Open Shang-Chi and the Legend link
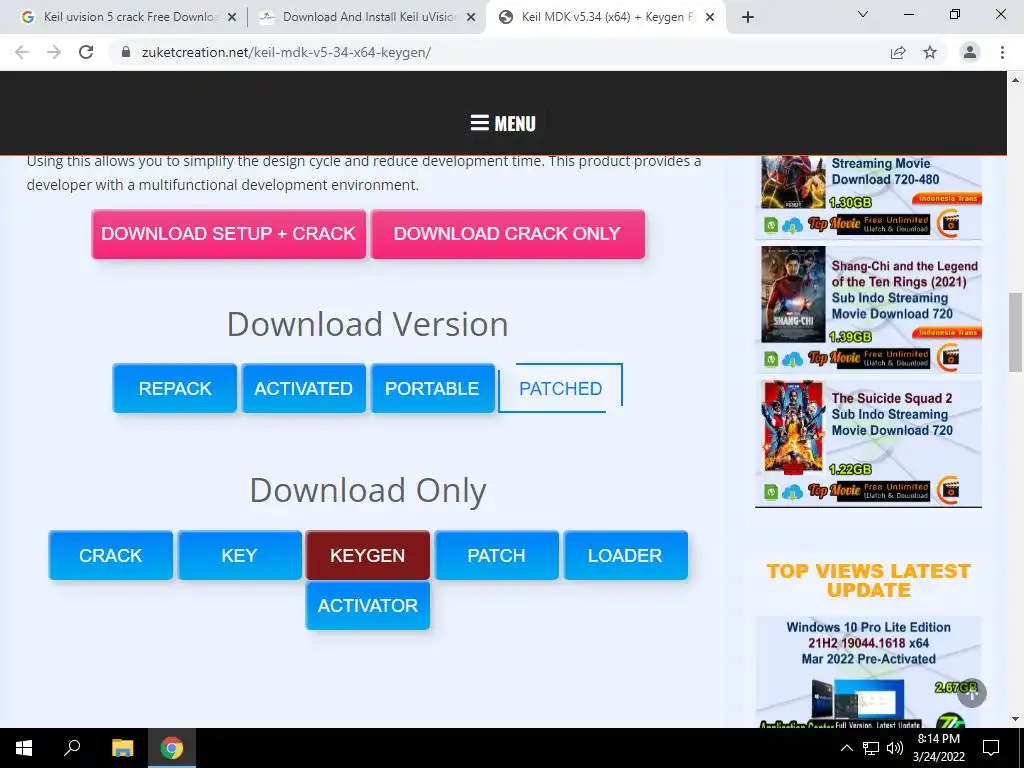This screenshot has height=768, width=1024. coord(904,290)
